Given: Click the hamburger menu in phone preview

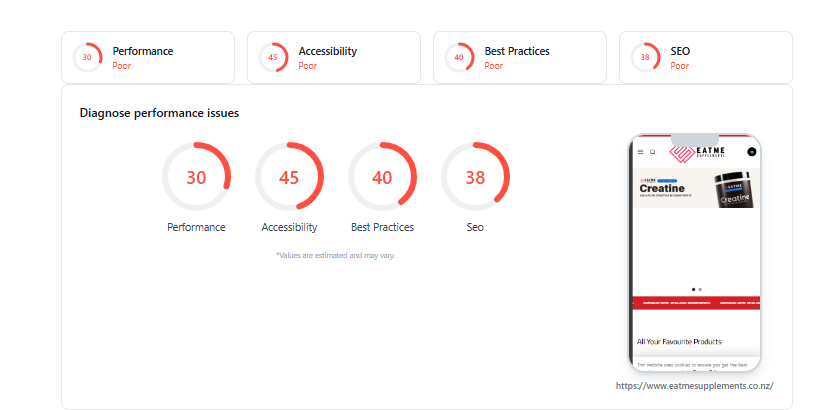Looking at the screenshot, I should (641, 152).
